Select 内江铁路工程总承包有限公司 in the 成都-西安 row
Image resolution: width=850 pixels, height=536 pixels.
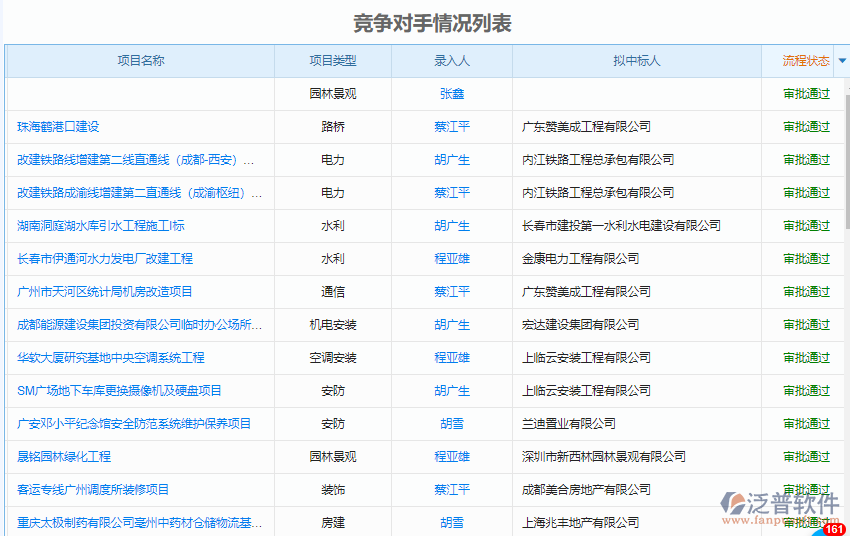[x=598, y=160]
